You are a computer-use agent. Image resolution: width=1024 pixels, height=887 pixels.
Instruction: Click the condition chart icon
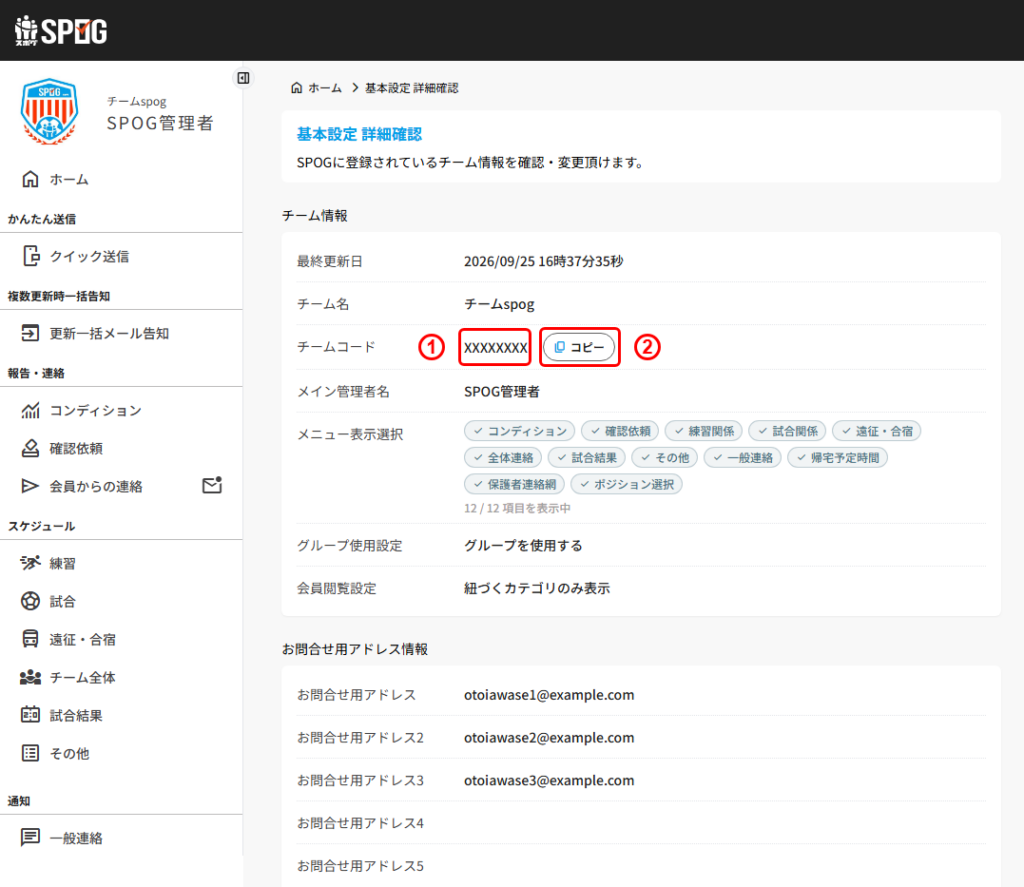coord(30,410)
